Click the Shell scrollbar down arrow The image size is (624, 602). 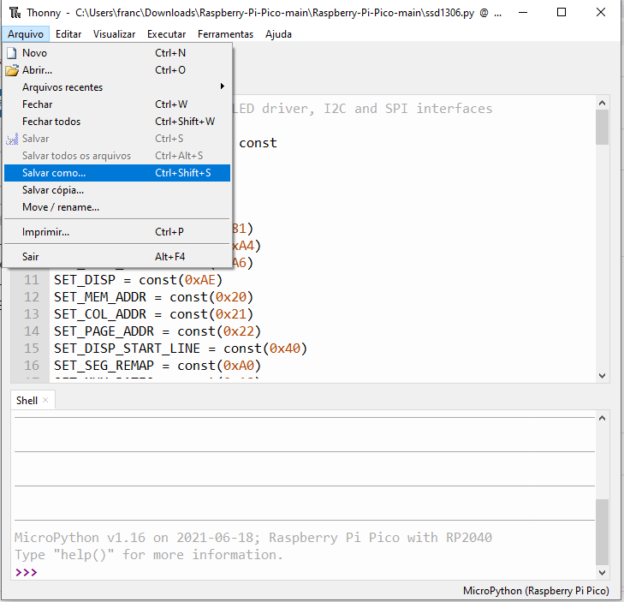click(x=602, y=573)
